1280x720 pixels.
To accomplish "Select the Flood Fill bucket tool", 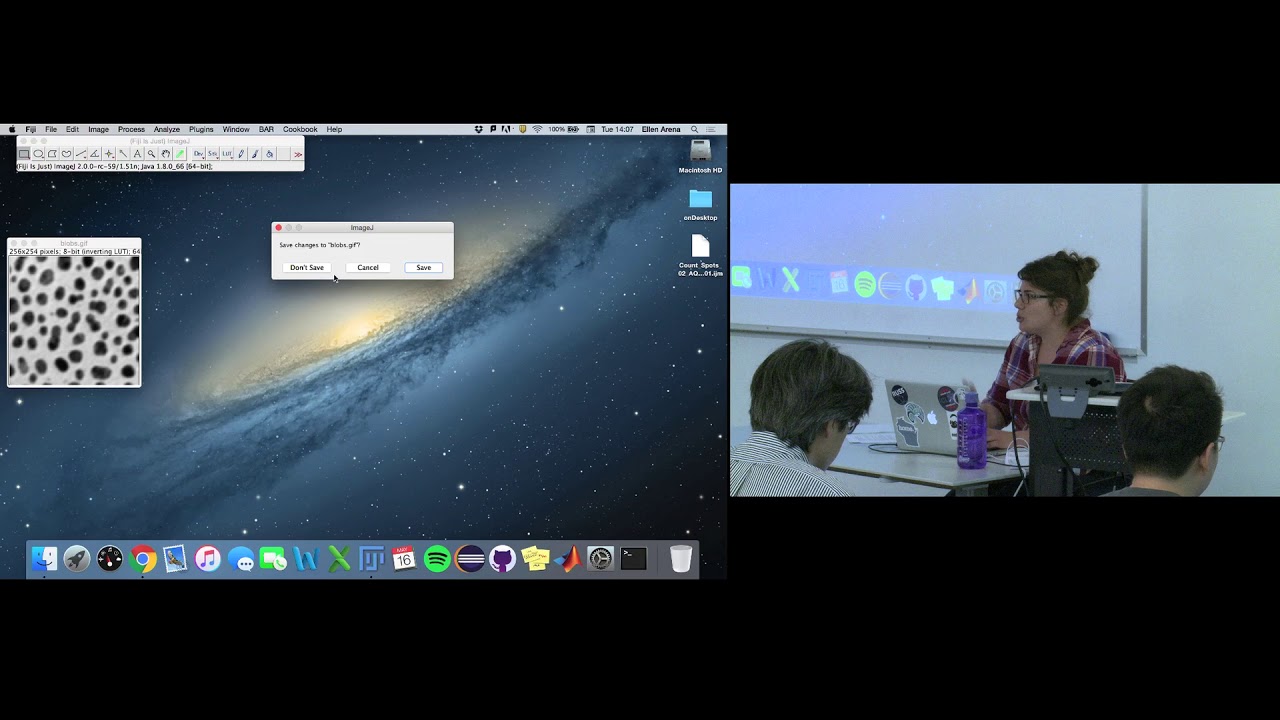I will pyautogui.click(x=269, y=154).
